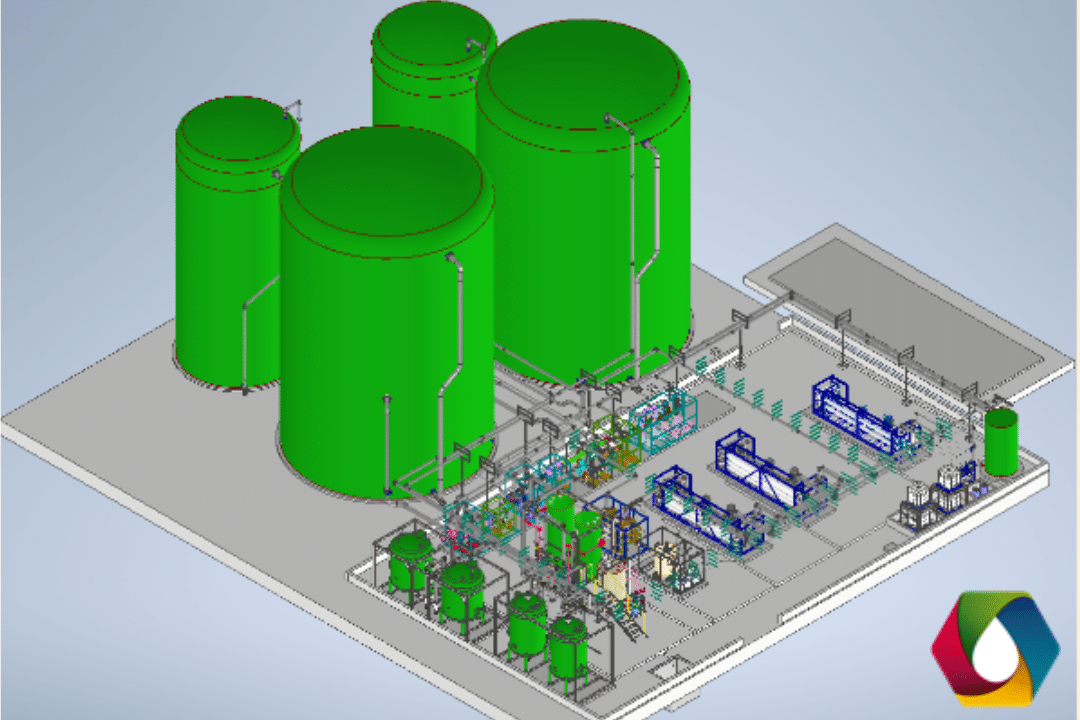Click the hexagonal water-drop logo
Viewport: 1080px width, 720px height.
pyautogui.click(x=994, y=646)
